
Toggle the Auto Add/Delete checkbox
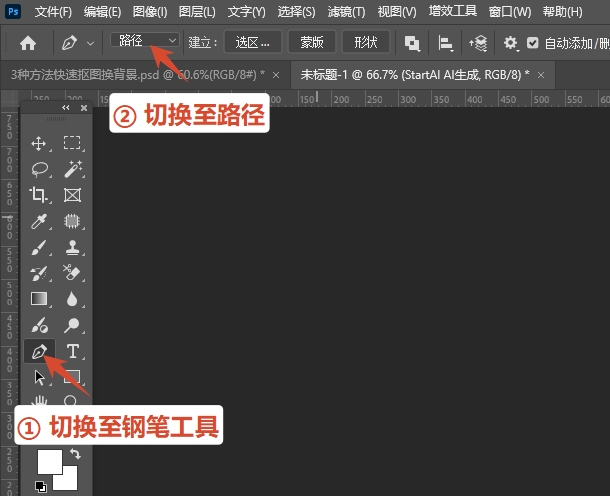pos(533,43)
